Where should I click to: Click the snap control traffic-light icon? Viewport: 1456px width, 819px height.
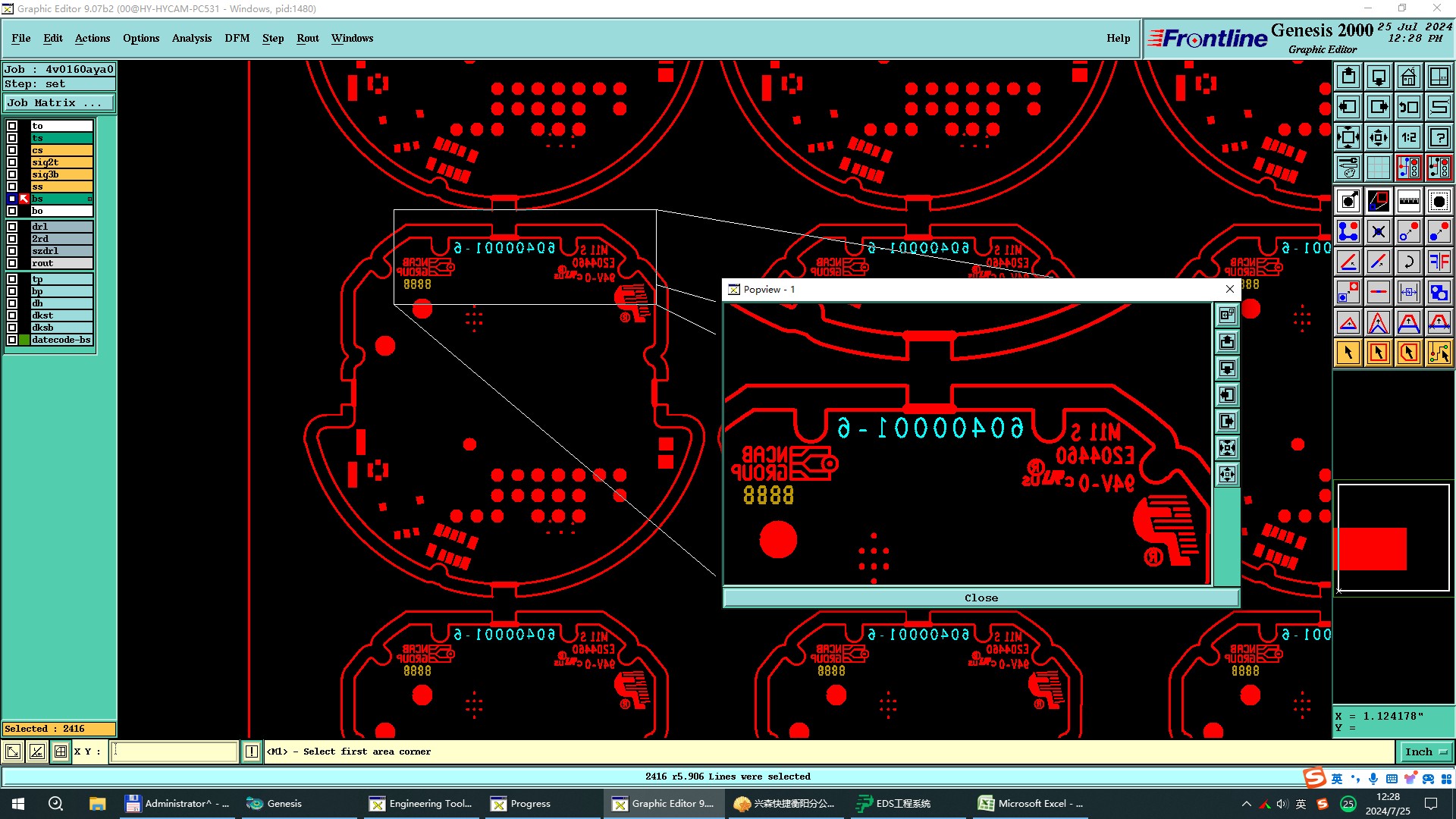[x=1409, y=168]
